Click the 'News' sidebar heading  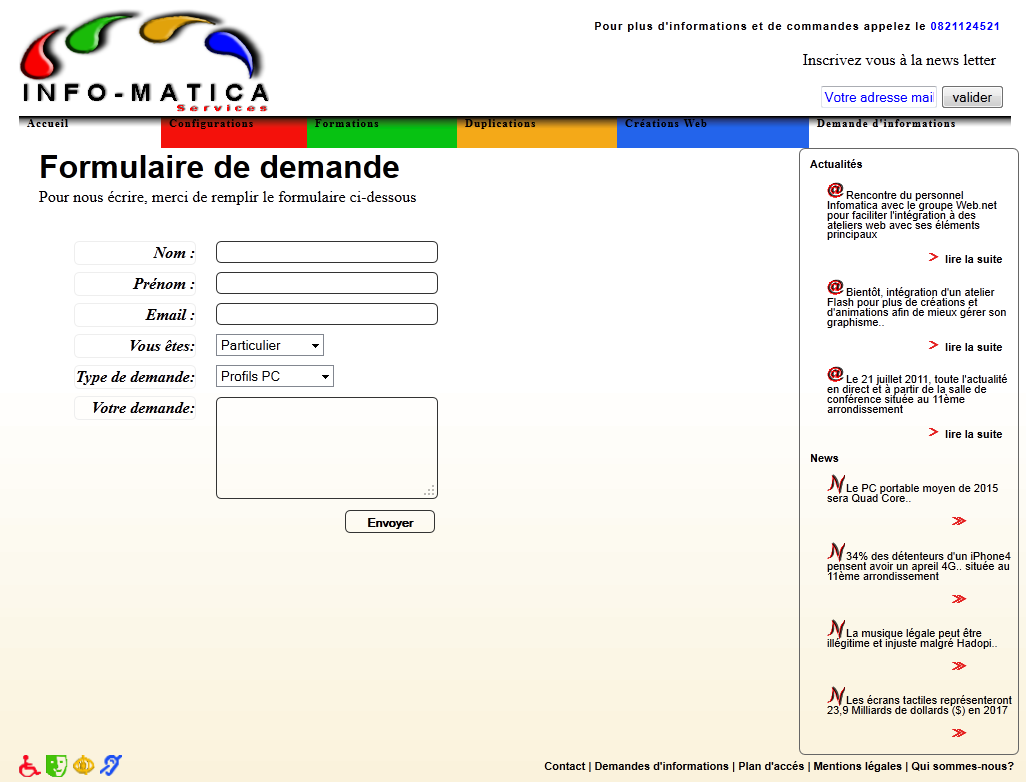[x=824, y=458]
